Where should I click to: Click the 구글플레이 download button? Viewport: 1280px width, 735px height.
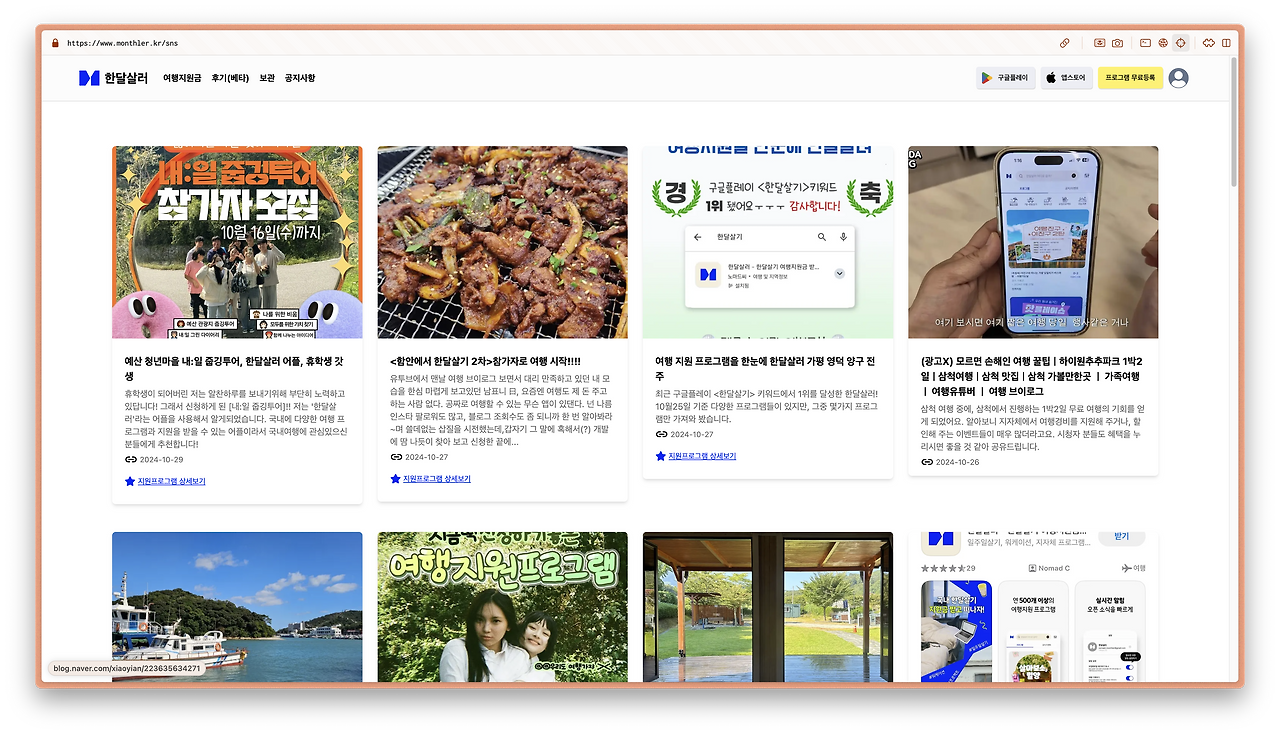(x=1003, y=77)
